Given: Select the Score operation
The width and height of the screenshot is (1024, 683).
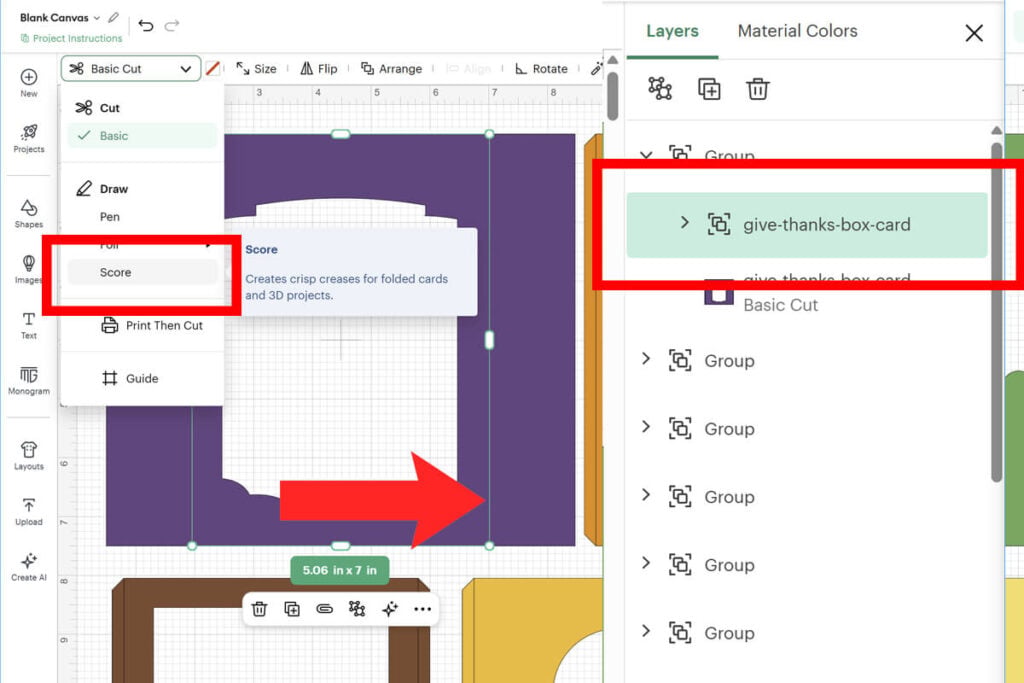Looking at the screenshot, I should click(142, 272).
